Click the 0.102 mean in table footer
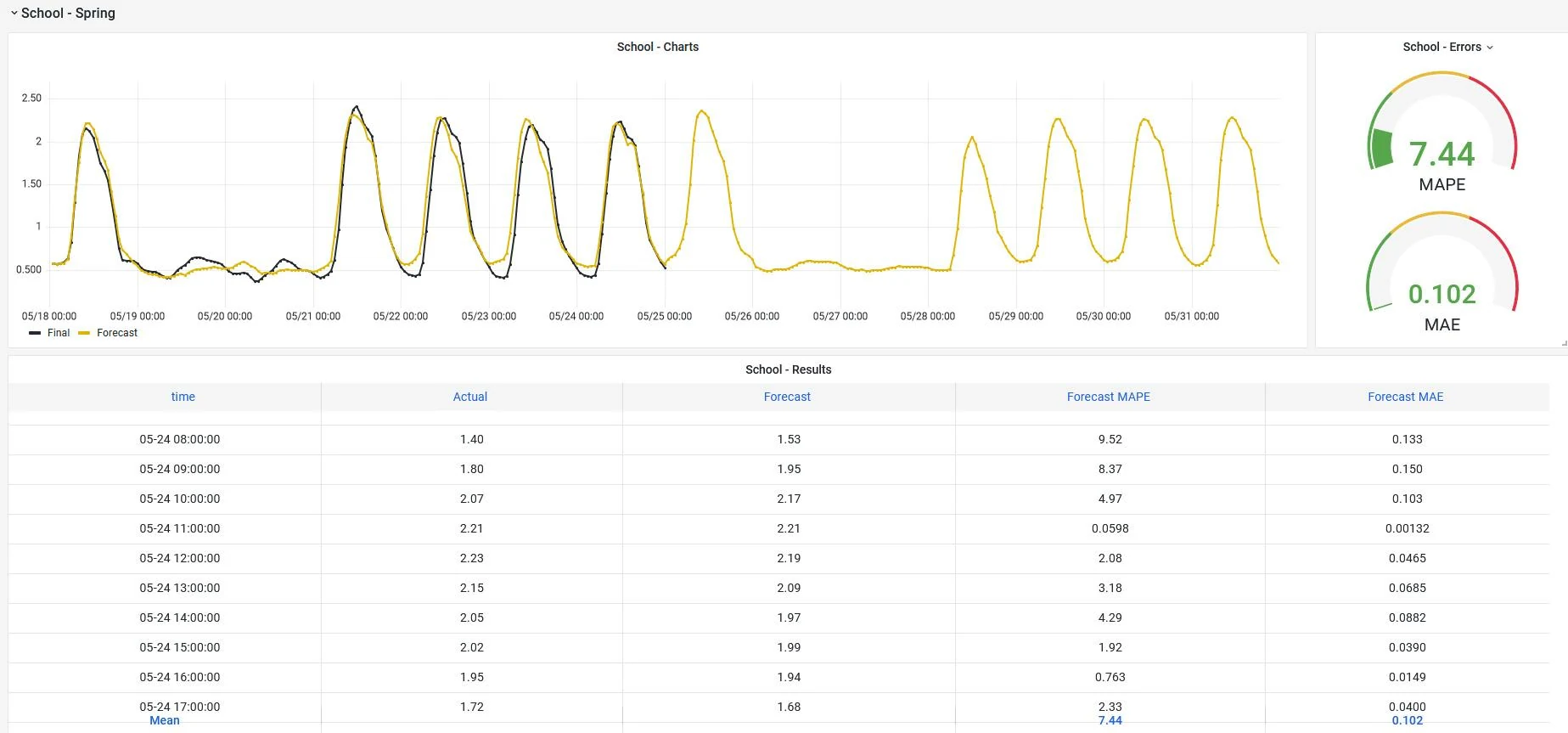The image size is (1568, 733). click(1408, 720)
